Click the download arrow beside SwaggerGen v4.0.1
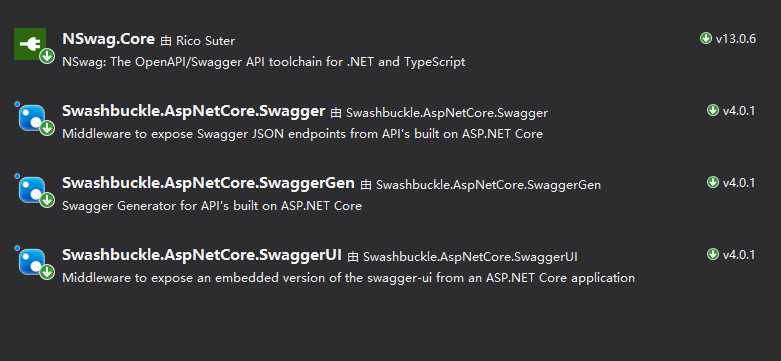This screenshot has width=781, height=361. (713, 183)
